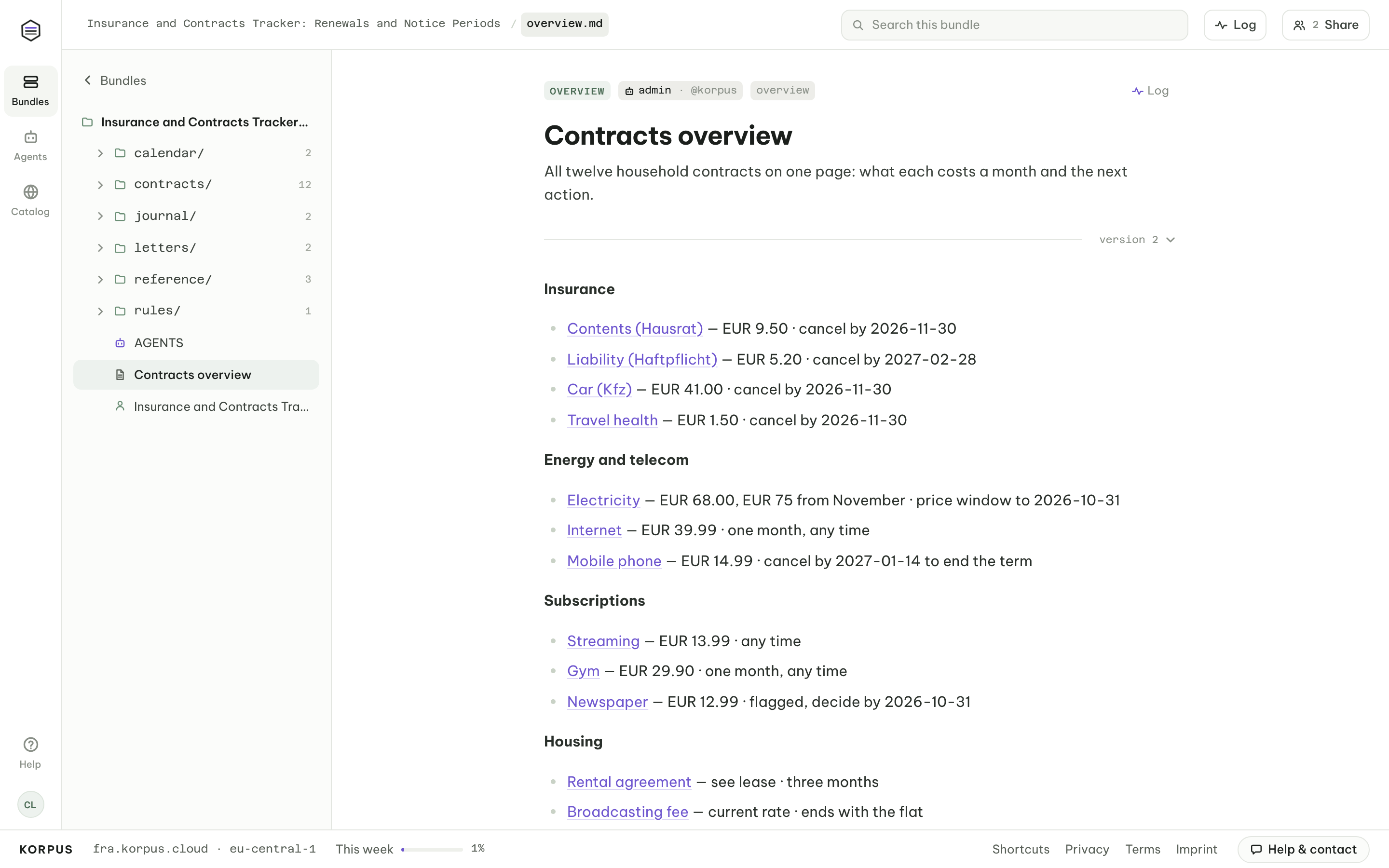The width and height of the screenshot is (1389, 868).
Task: Open the top bar Log button
Action: click(x=1235, y=25)
